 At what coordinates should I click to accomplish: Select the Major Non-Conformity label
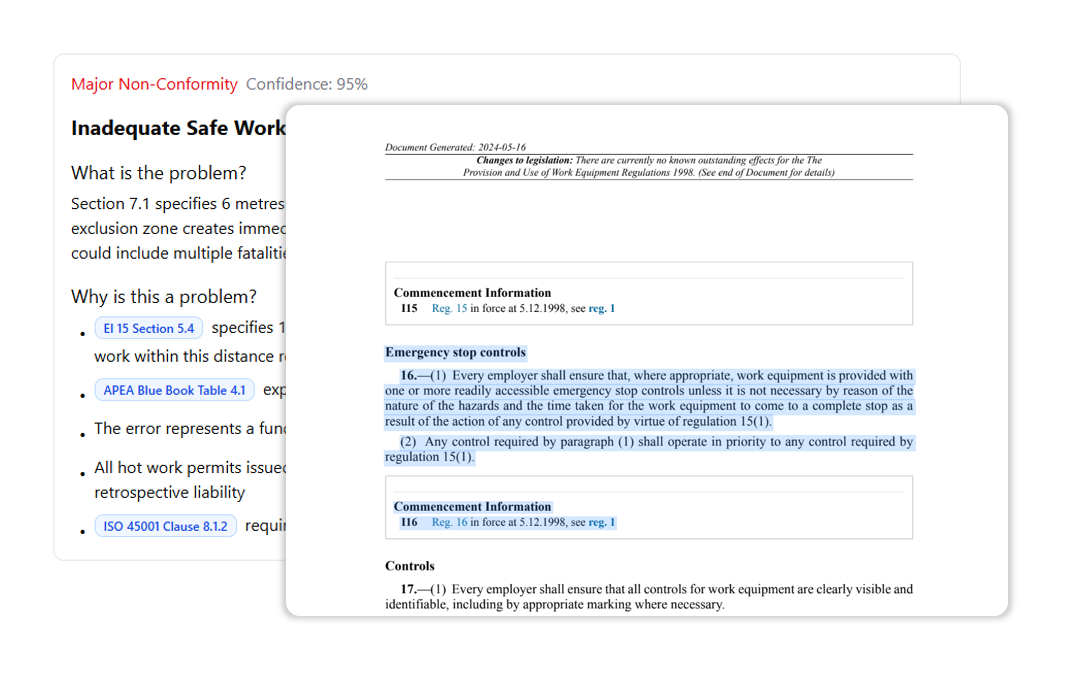tap(154, 84)
